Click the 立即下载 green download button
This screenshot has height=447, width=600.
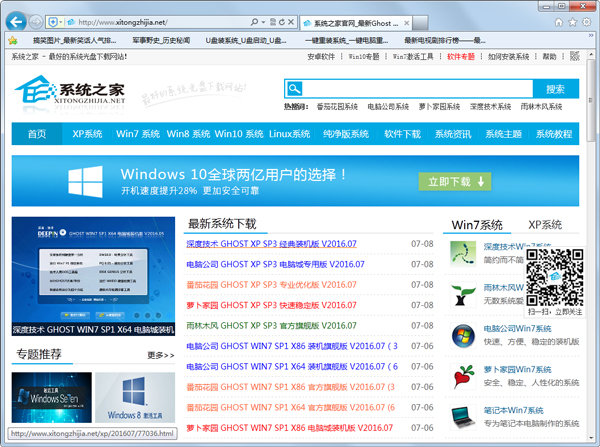[x=455, y=181]
